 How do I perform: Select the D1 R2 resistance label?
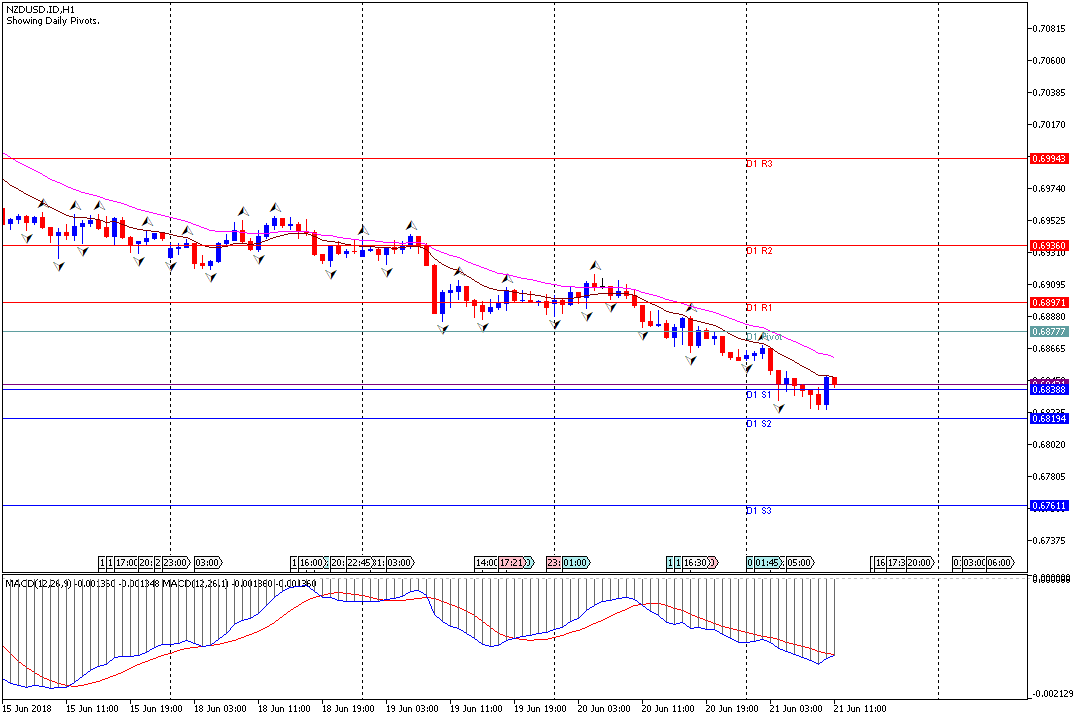[760, 251]
